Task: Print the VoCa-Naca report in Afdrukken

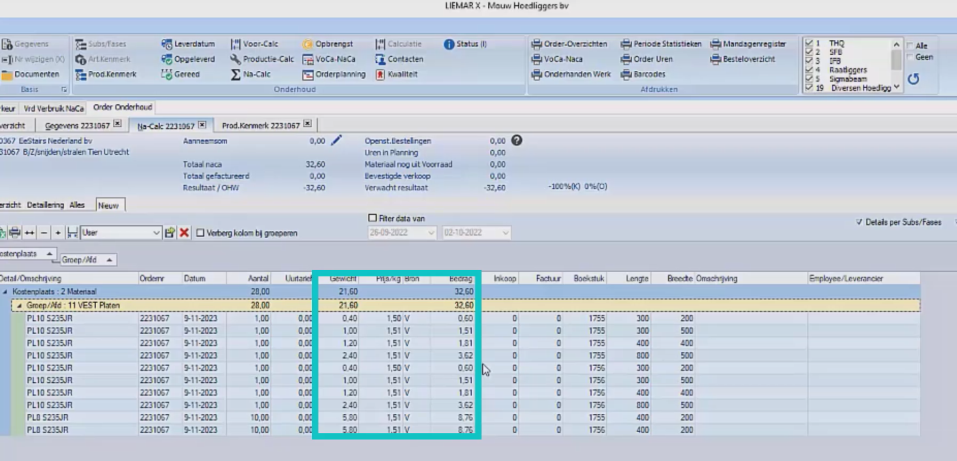Action: point(557,59)
